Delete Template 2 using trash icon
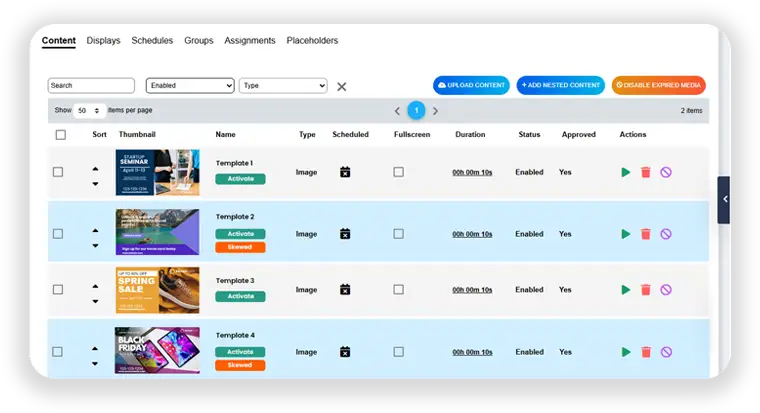This screenshot has height=413, width=760. click(646, 234)
